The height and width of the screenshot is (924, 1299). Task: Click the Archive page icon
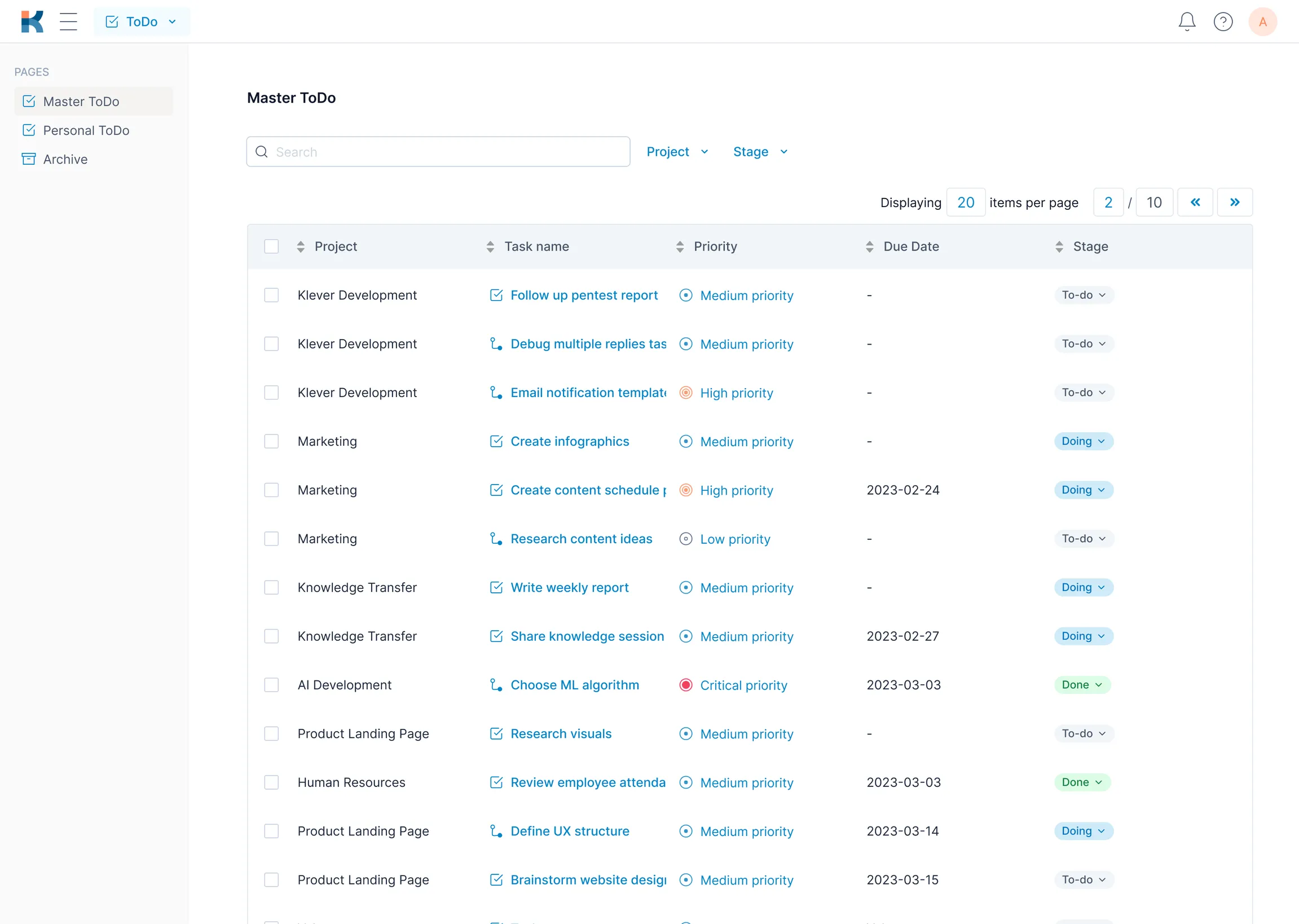tap(29, 158)
